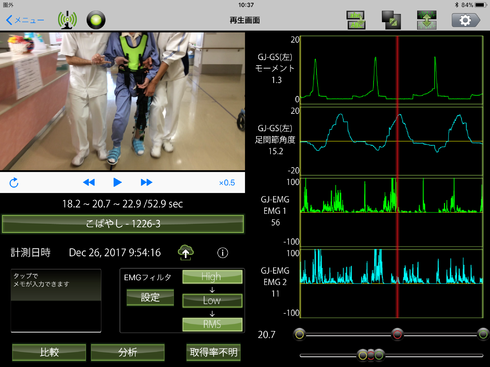Open the EMG filter 設定 button
This screenshot has width=490, height=367.
pyautogui.click(x=150, y=297)
